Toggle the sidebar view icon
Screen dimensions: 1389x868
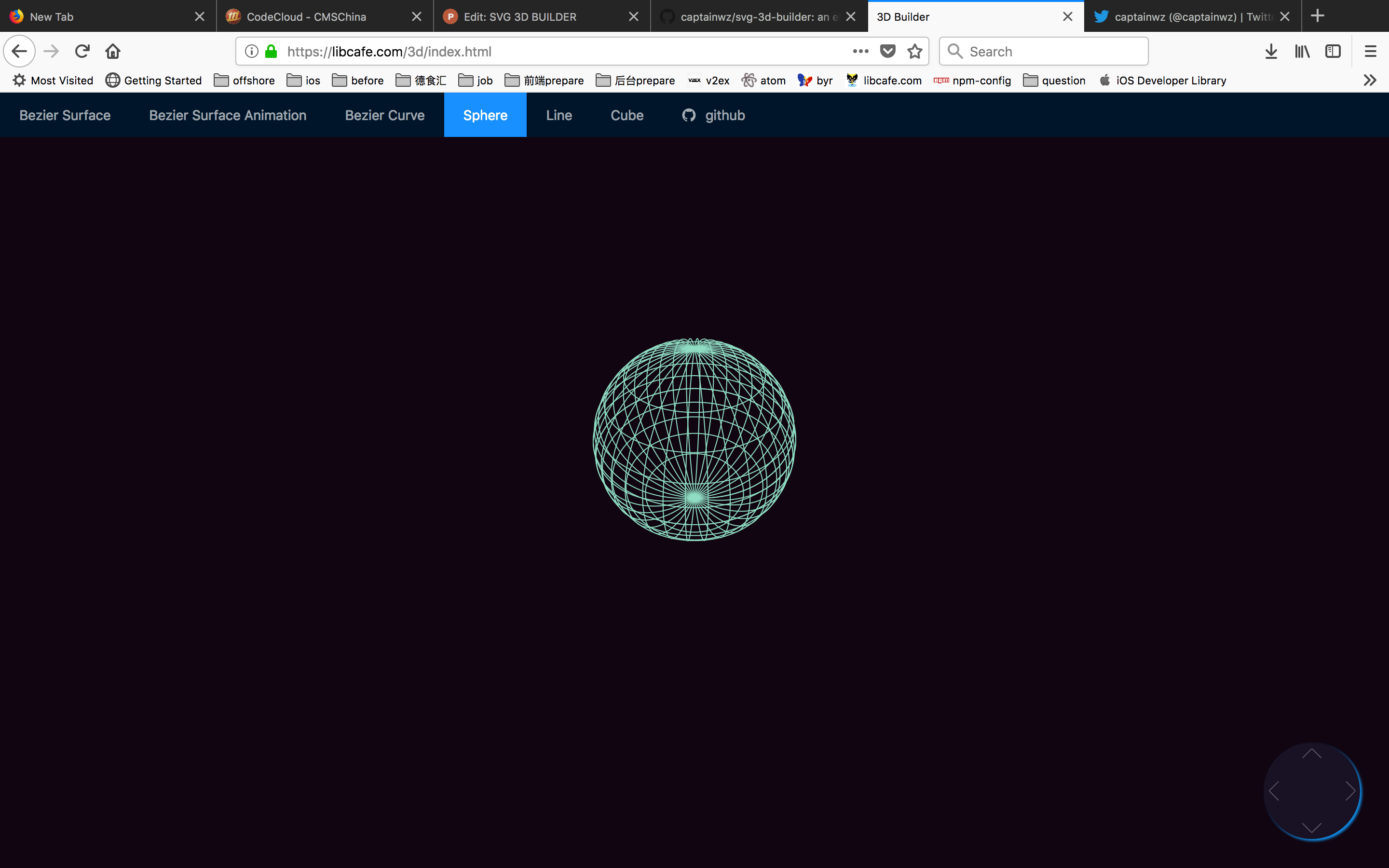click(1332, 51)
